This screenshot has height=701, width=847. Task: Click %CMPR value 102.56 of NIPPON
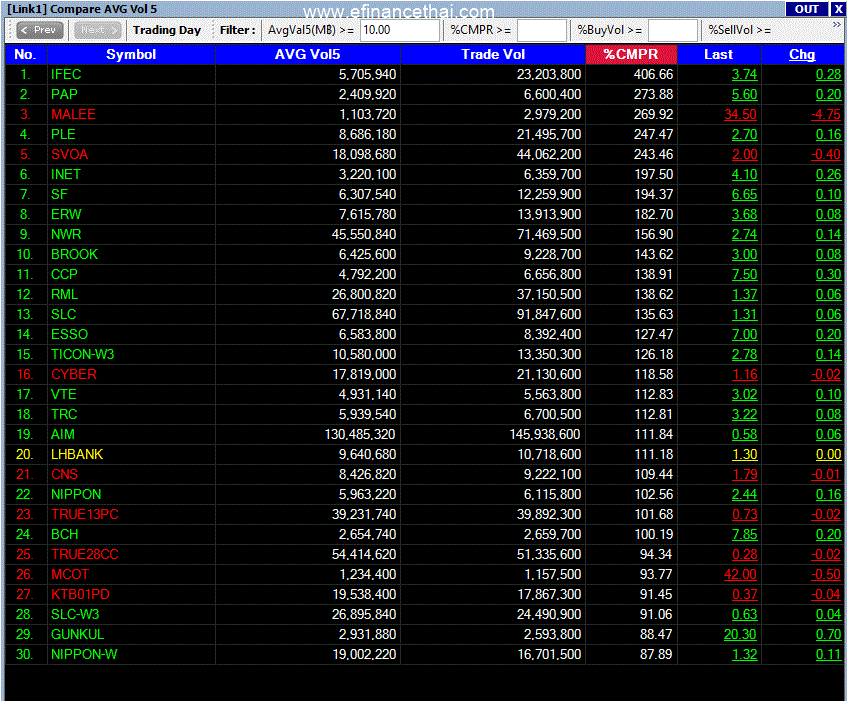click(x=654, y=494)
